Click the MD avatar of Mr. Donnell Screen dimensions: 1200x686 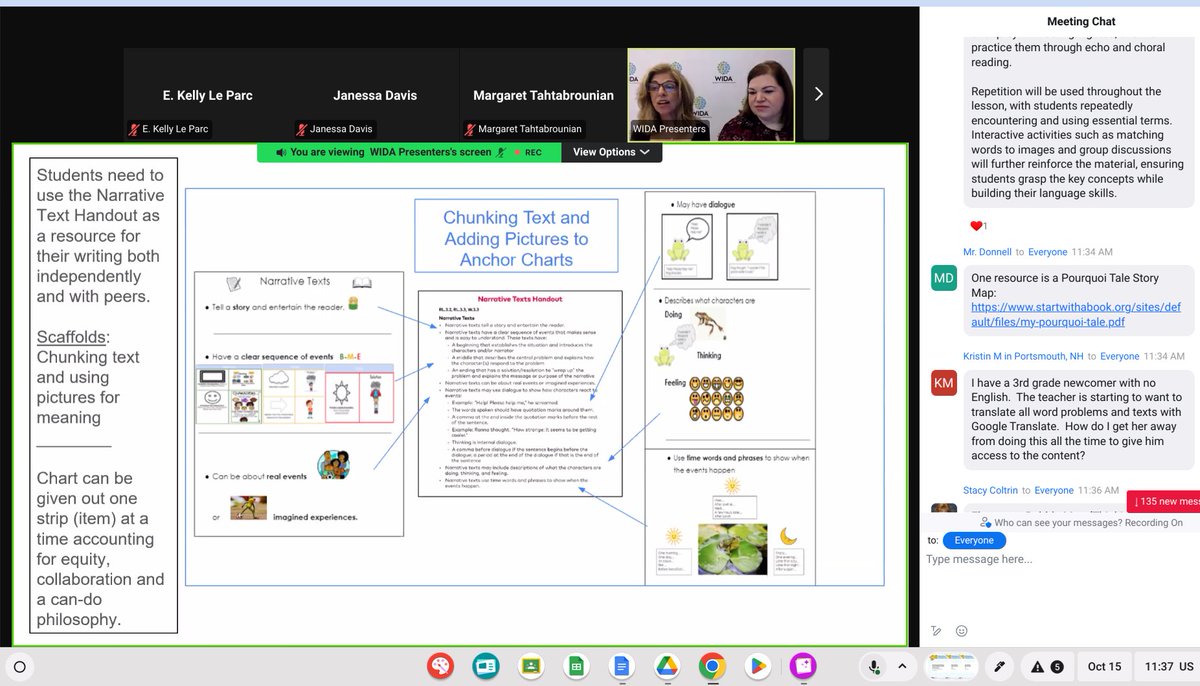pos(944,278)
